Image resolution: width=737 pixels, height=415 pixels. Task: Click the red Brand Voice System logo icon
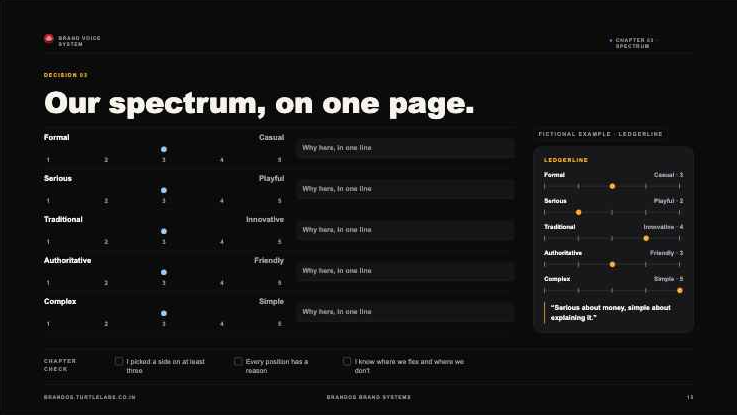pos(48,39)
